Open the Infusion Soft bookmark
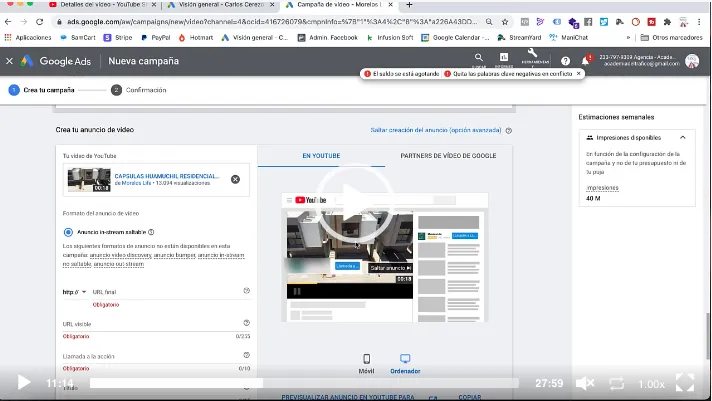This screenshot has height=401, width=712. tap(390, 38)
